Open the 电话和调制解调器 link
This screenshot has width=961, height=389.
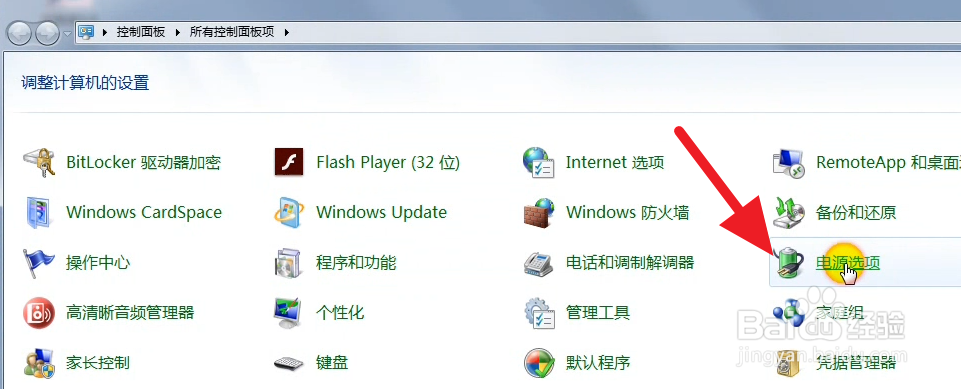click(630, 263)
